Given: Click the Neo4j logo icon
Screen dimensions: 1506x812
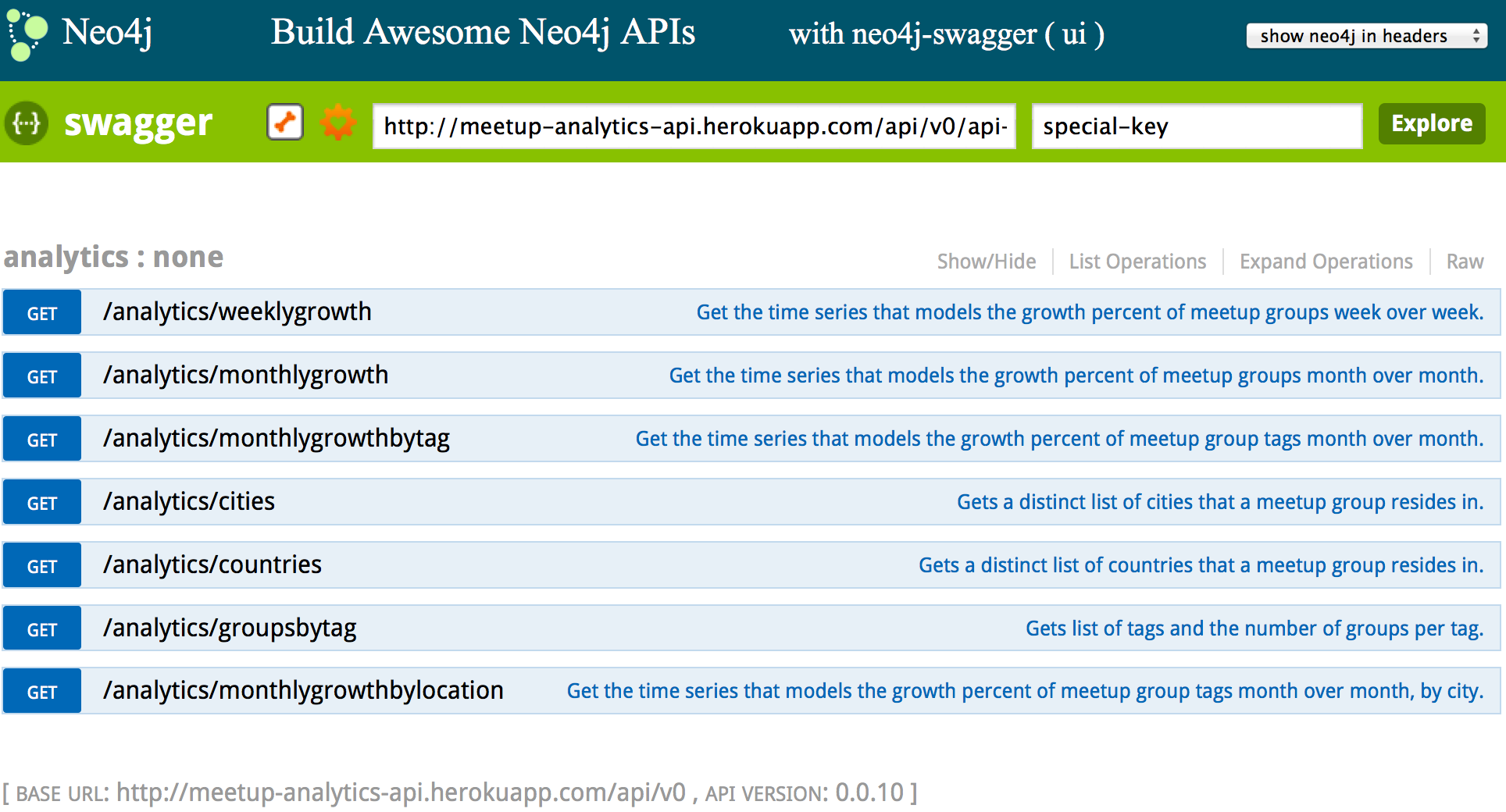Looking at the screenshot, I should 27,34.
